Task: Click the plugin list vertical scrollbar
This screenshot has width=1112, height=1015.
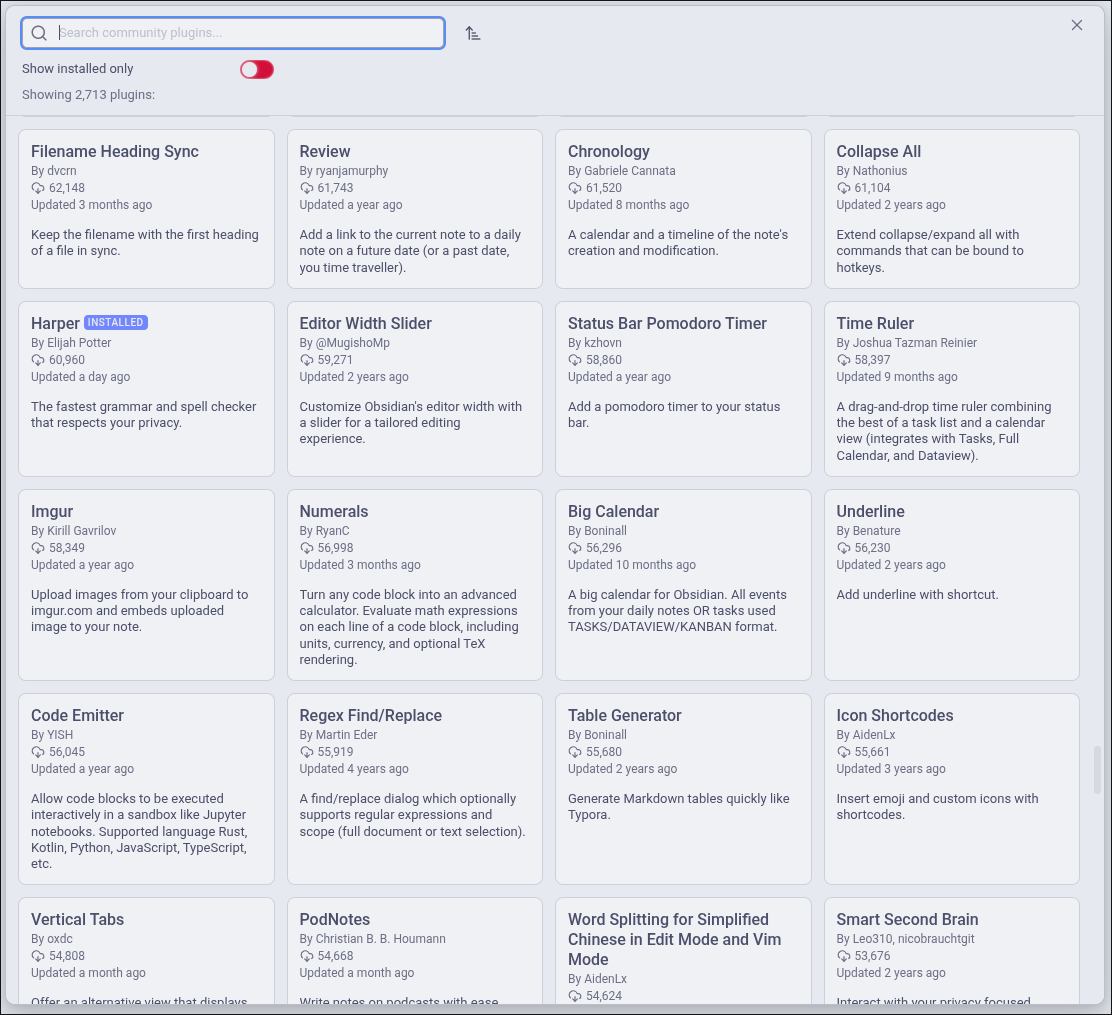Action: click(1097, 769)
